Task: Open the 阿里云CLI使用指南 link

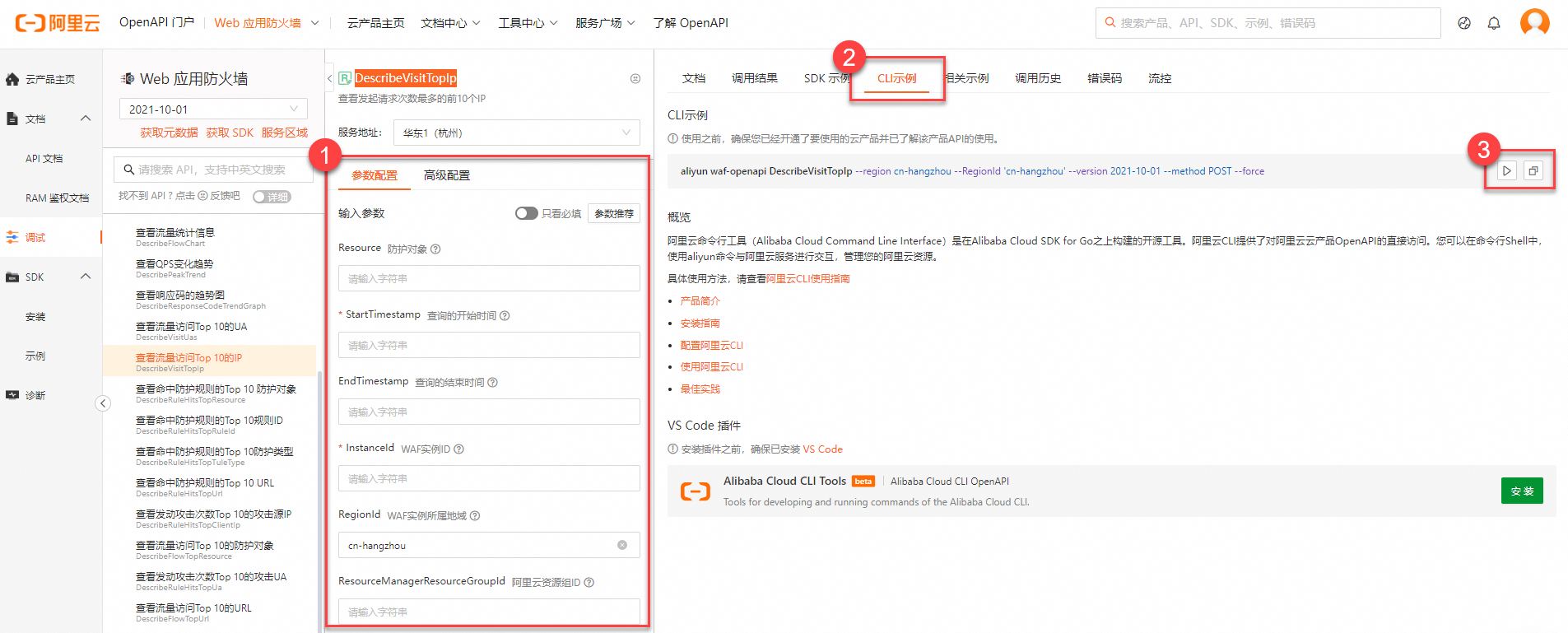Action: (807, 279)
